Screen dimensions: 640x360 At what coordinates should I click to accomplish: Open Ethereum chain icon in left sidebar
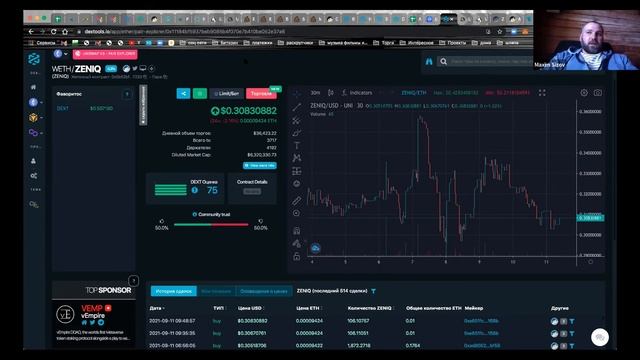(33, 102)
